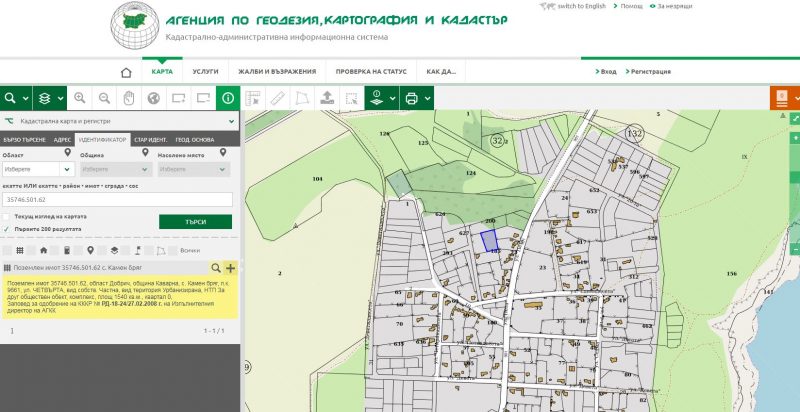This screenshot has height=412, width=800.
Task: Open the 'Област' dropdown
Action: tap(37, 170)
